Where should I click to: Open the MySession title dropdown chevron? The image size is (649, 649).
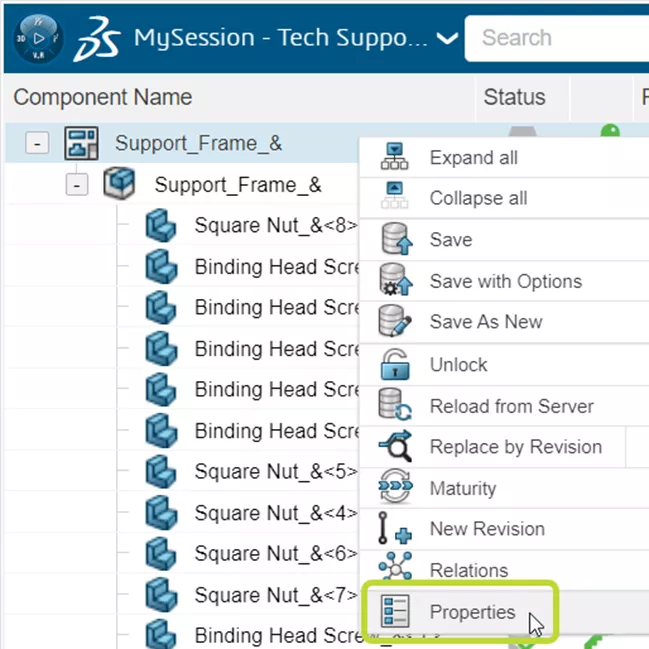pos(448,39)
